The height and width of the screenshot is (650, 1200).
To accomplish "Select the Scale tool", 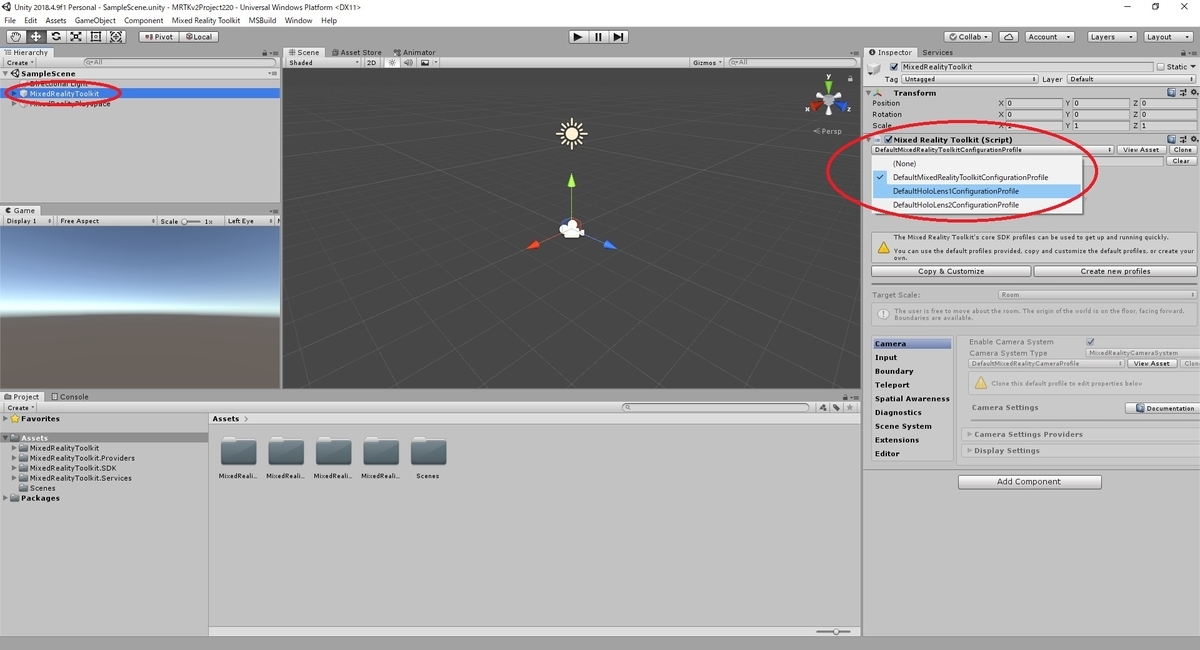I will click(x=76, y=37).
